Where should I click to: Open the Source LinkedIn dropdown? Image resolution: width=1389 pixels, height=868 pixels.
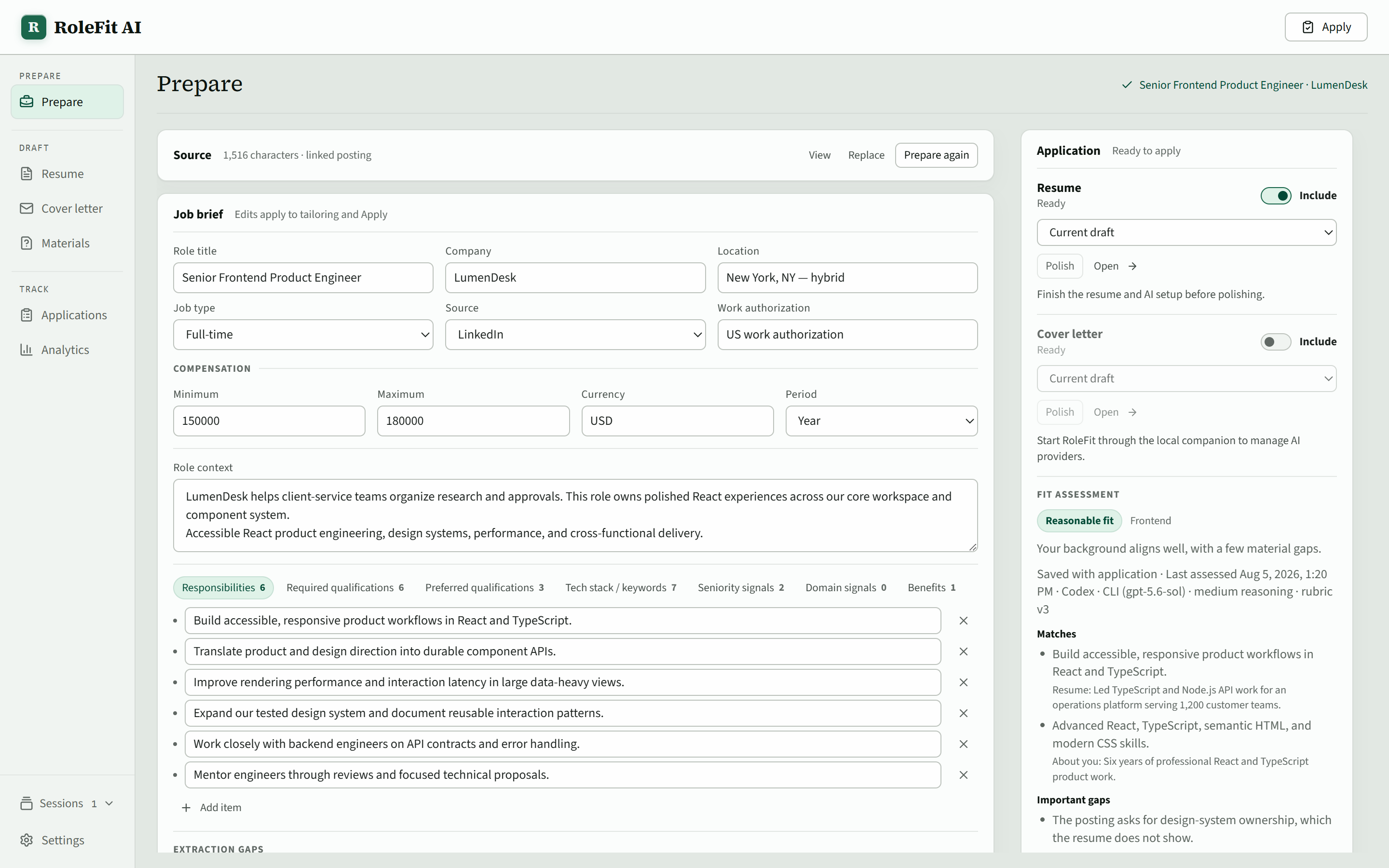pos(575,335)
